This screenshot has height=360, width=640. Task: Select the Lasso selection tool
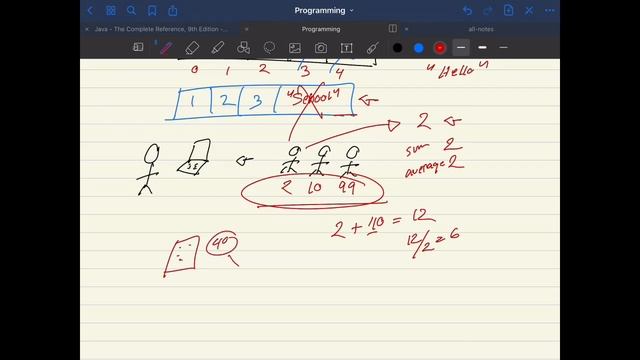[x=269, y=48]
